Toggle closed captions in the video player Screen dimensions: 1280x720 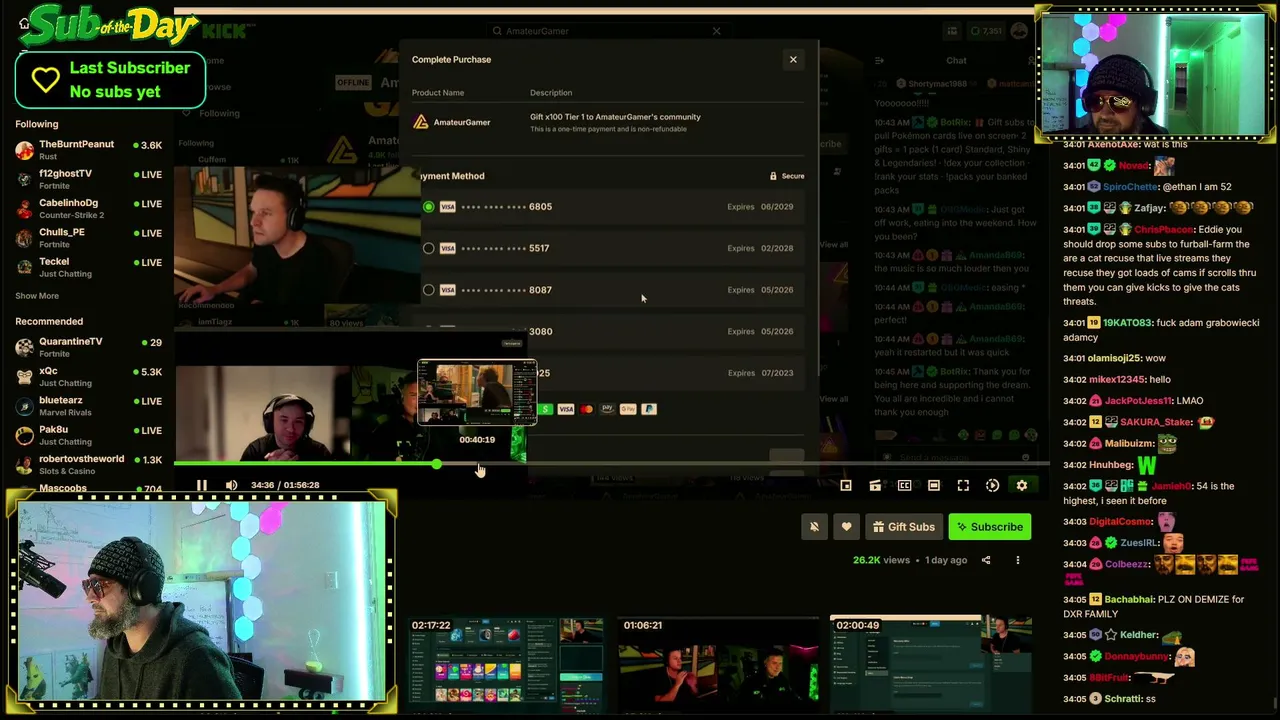[x=904, y=485]
